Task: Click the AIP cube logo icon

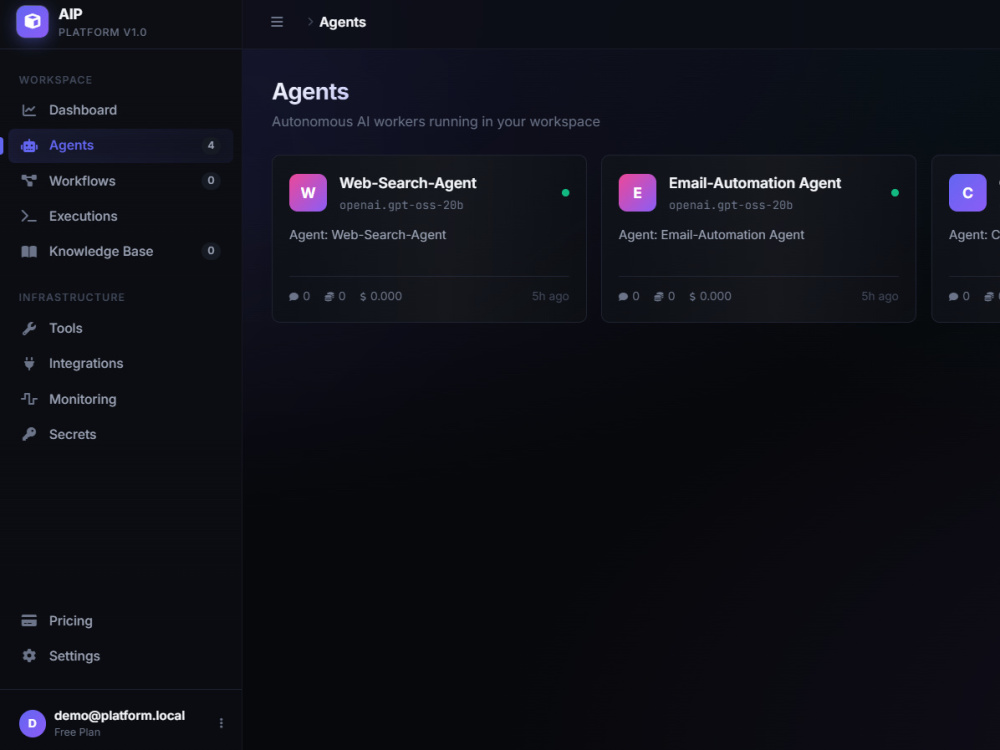Action: click(32, 22)
